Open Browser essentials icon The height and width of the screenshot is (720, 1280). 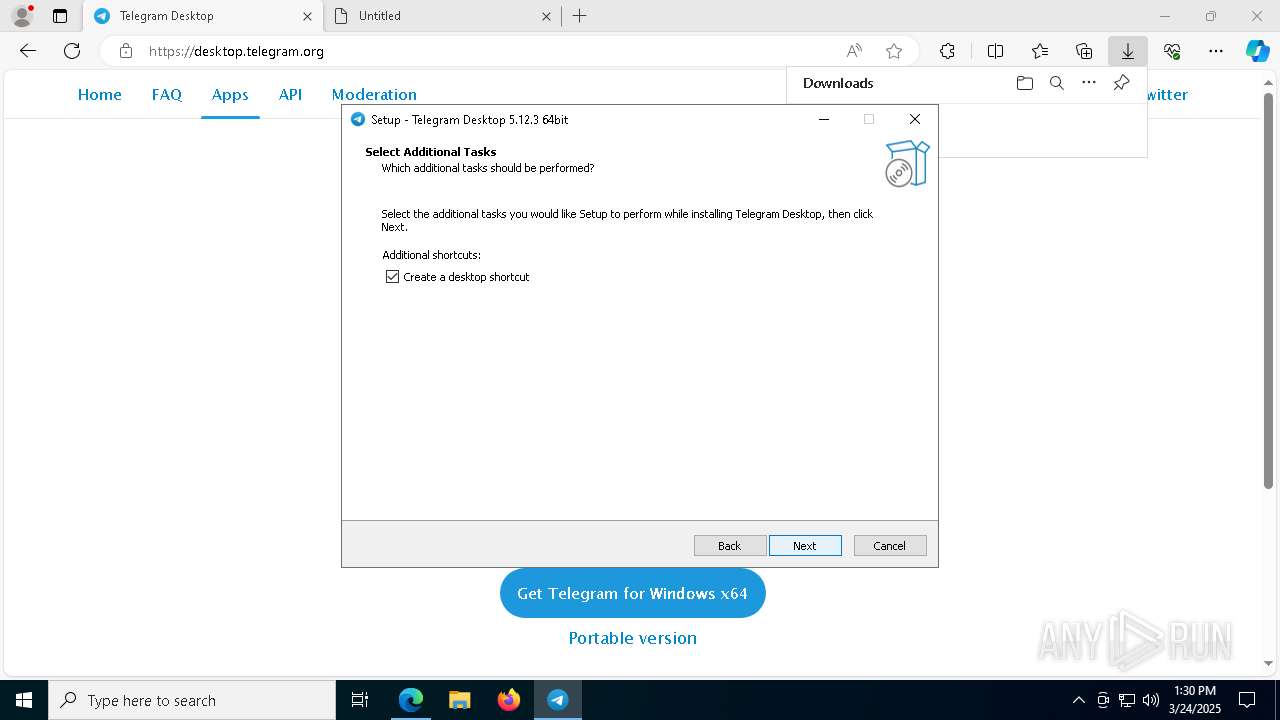[1172, 51]
